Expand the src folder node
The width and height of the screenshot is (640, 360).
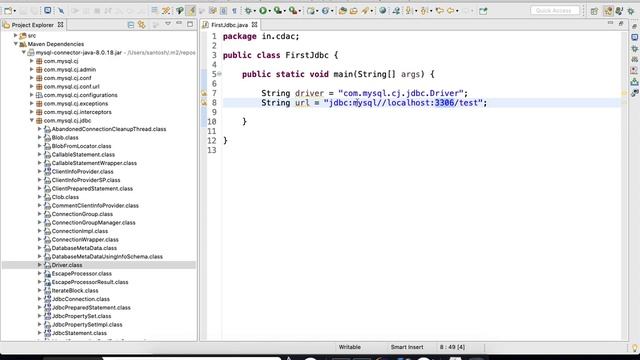[16, 36]
